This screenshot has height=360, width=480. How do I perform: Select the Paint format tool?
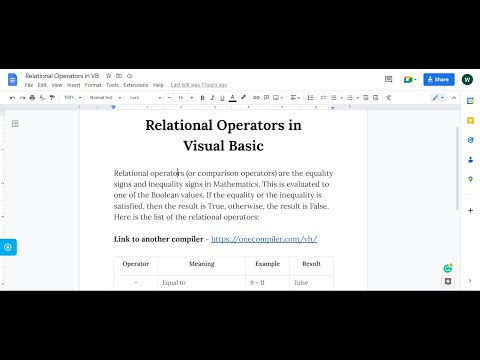click(x=52, y=98)
